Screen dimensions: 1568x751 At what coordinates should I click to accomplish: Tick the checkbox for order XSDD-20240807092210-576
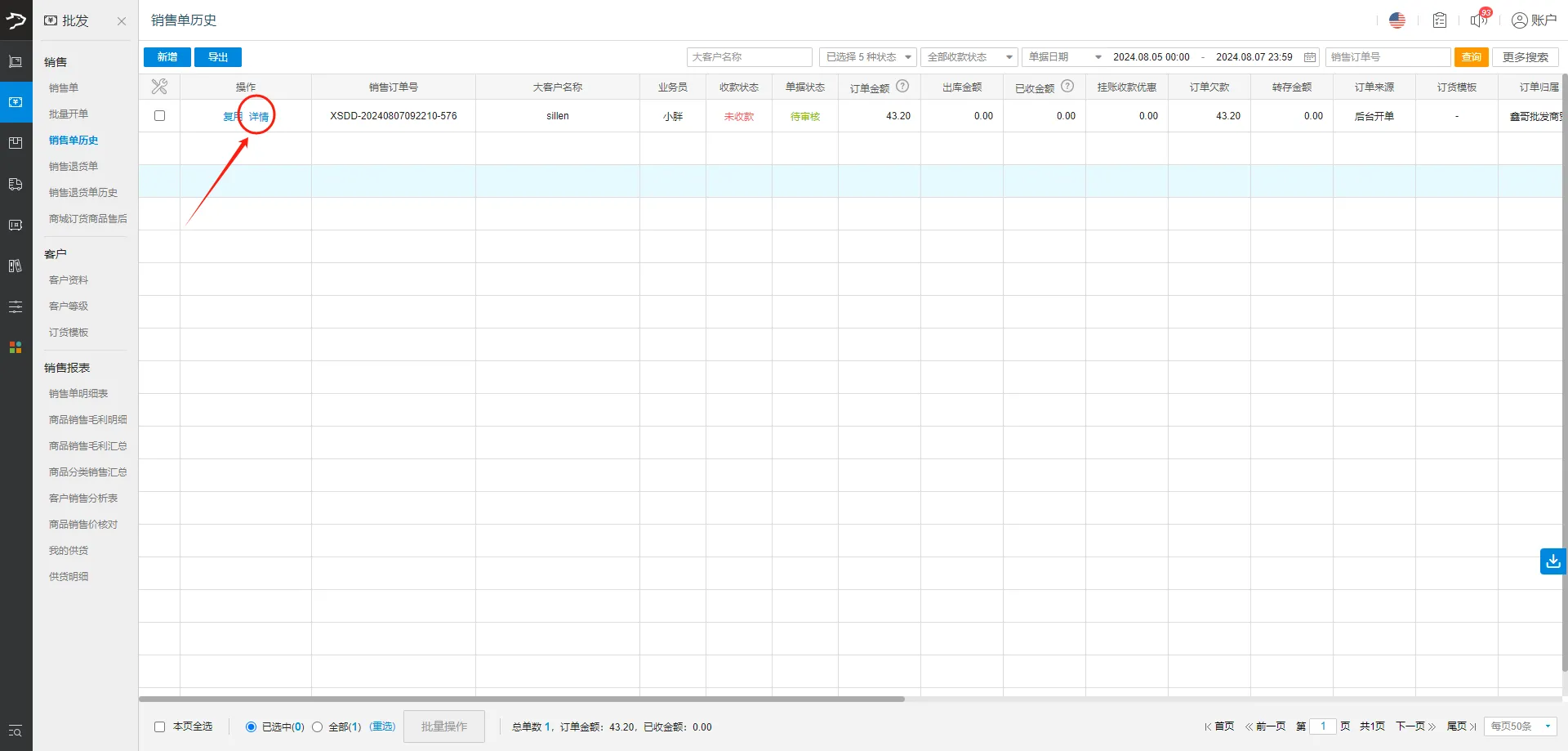pyautogui.click(x=160, y=116)
